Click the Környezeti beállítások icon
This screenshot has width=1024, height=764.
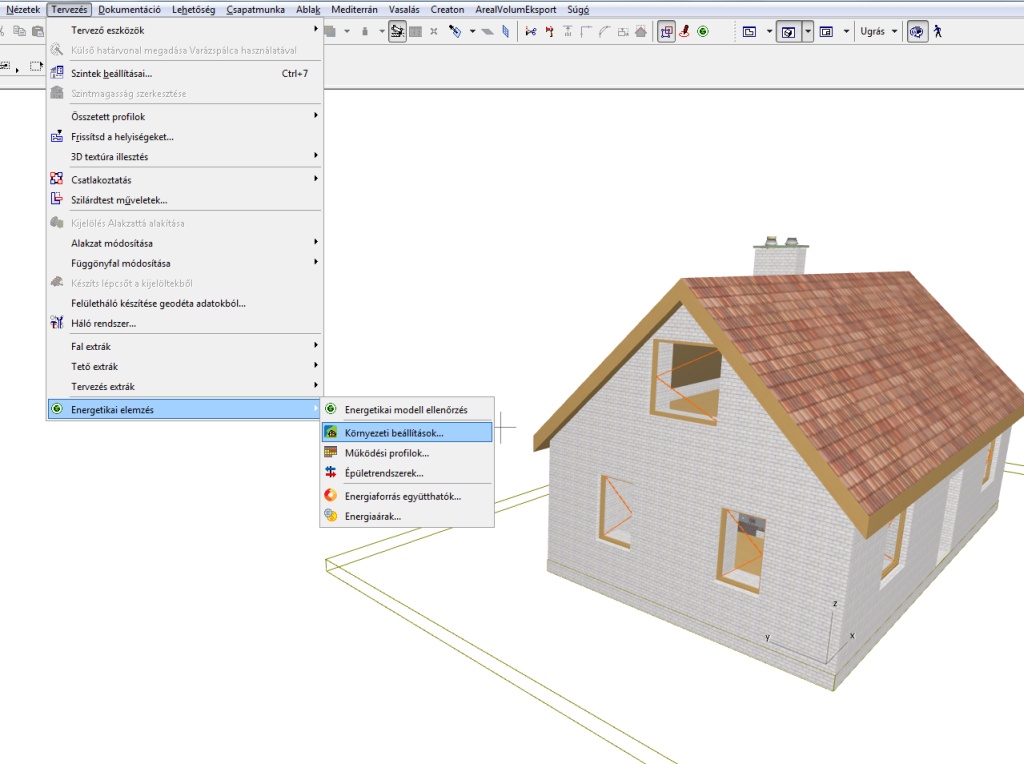(x=331, y=432)
